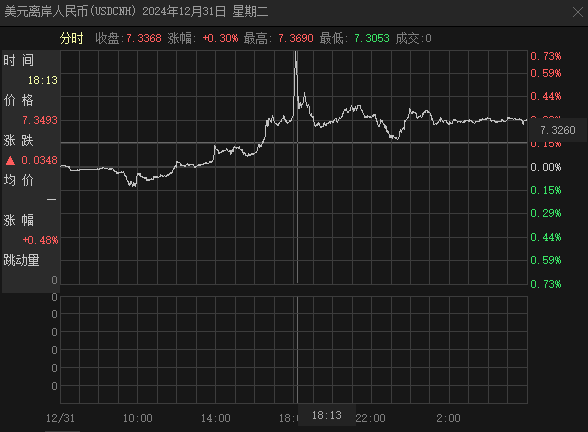
Task: Click the 0.00% baseline axis label
Action: tap(546, 167)
